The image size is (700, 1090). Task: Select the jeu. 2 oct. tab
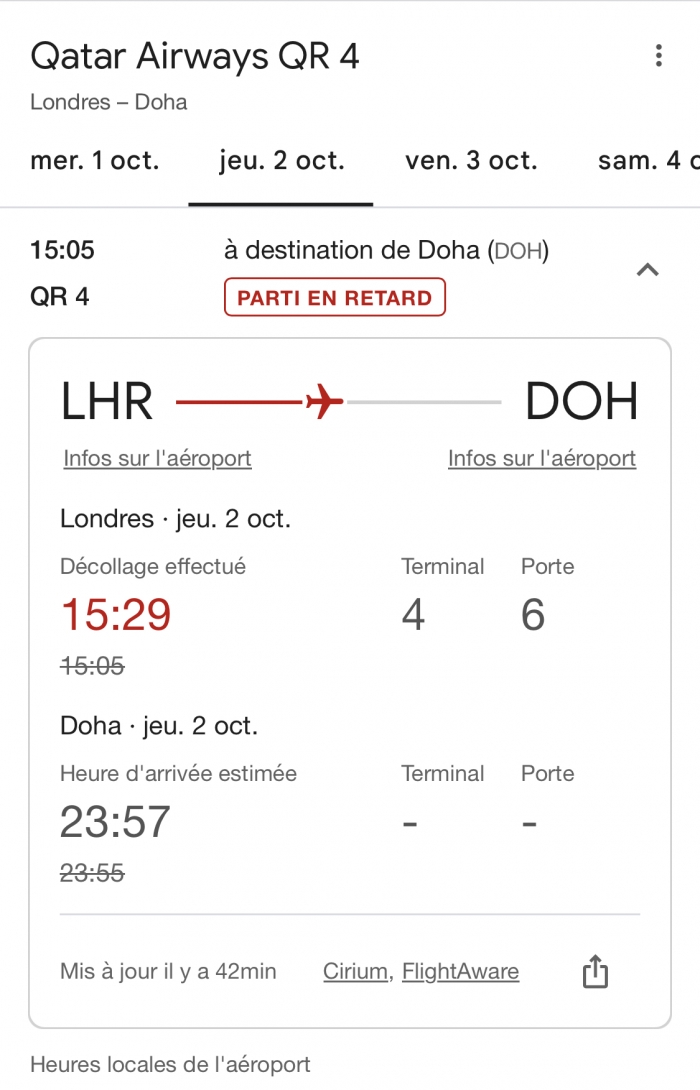click(281, 161)
